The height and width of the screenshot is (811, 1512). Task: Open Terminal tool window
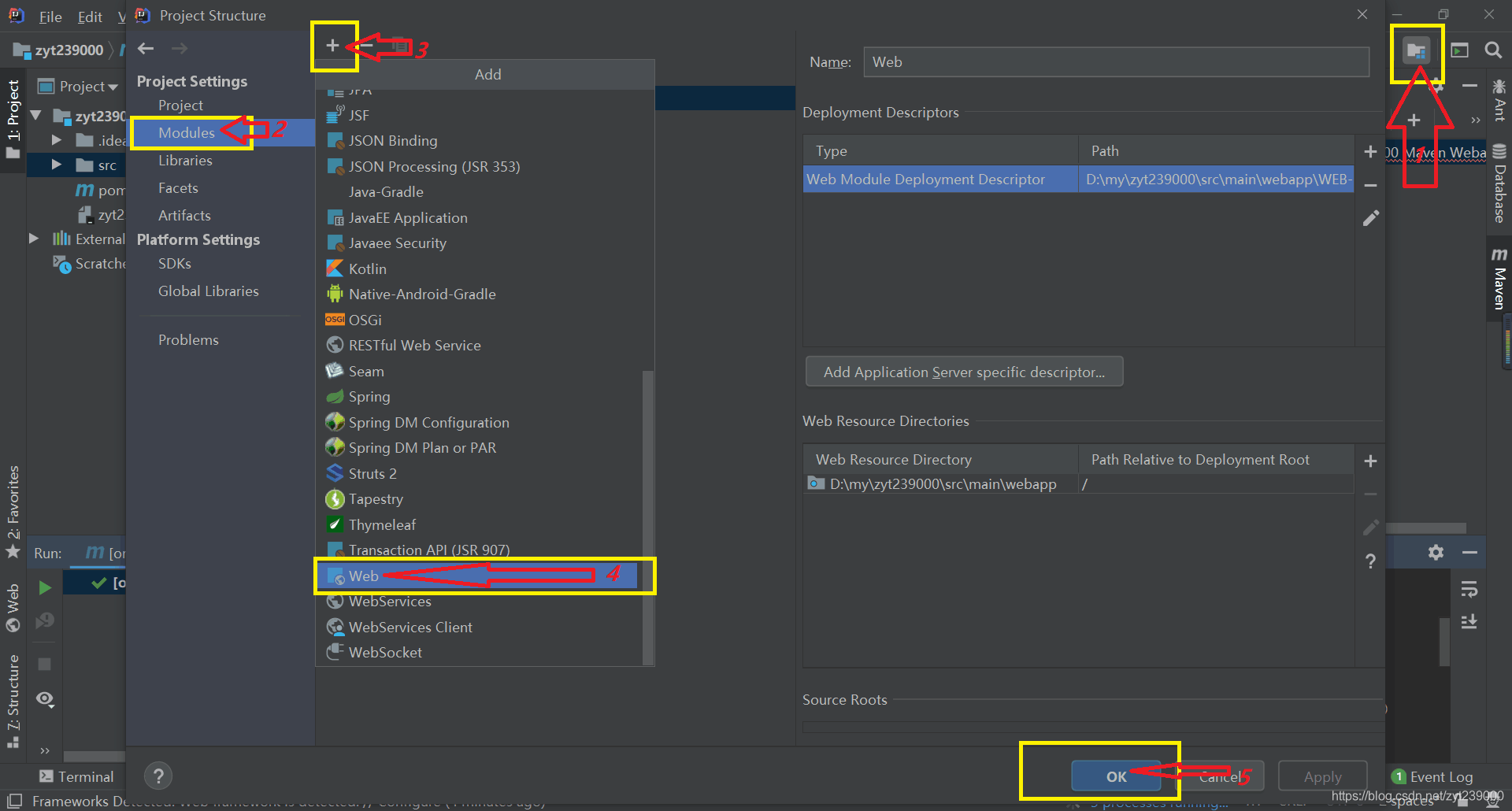tap(76, 777)
